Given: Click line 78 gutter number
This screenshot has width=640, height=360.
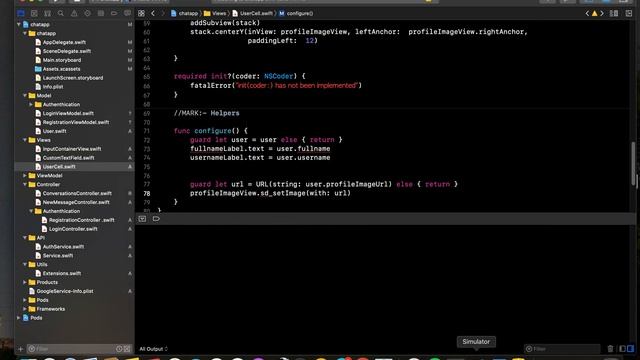Looking at the screenshot, I should (x=147, y=193).
